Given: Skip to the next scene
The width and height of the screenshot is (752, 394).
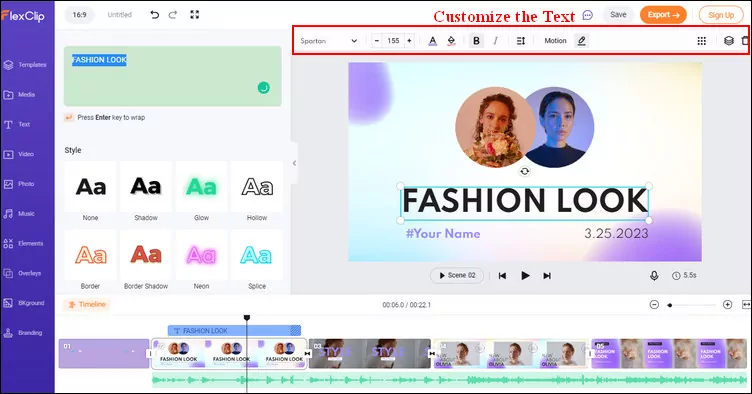Looking at the screenshot, I should coord(547,276).
